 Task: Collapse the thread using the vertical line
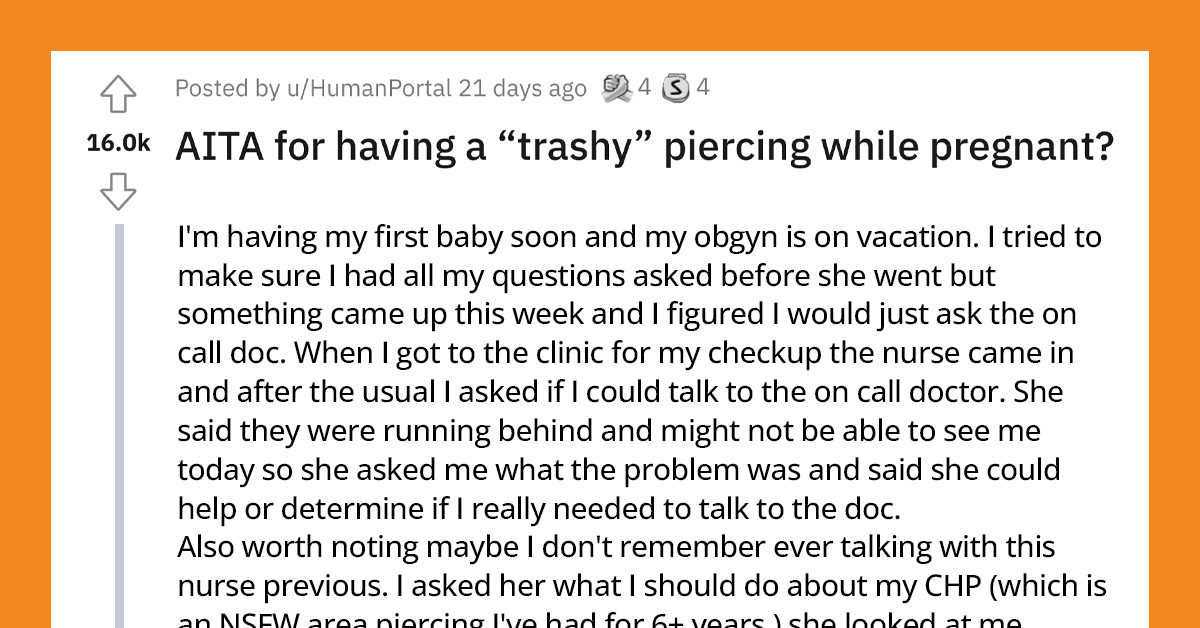[x=119, y=420]
